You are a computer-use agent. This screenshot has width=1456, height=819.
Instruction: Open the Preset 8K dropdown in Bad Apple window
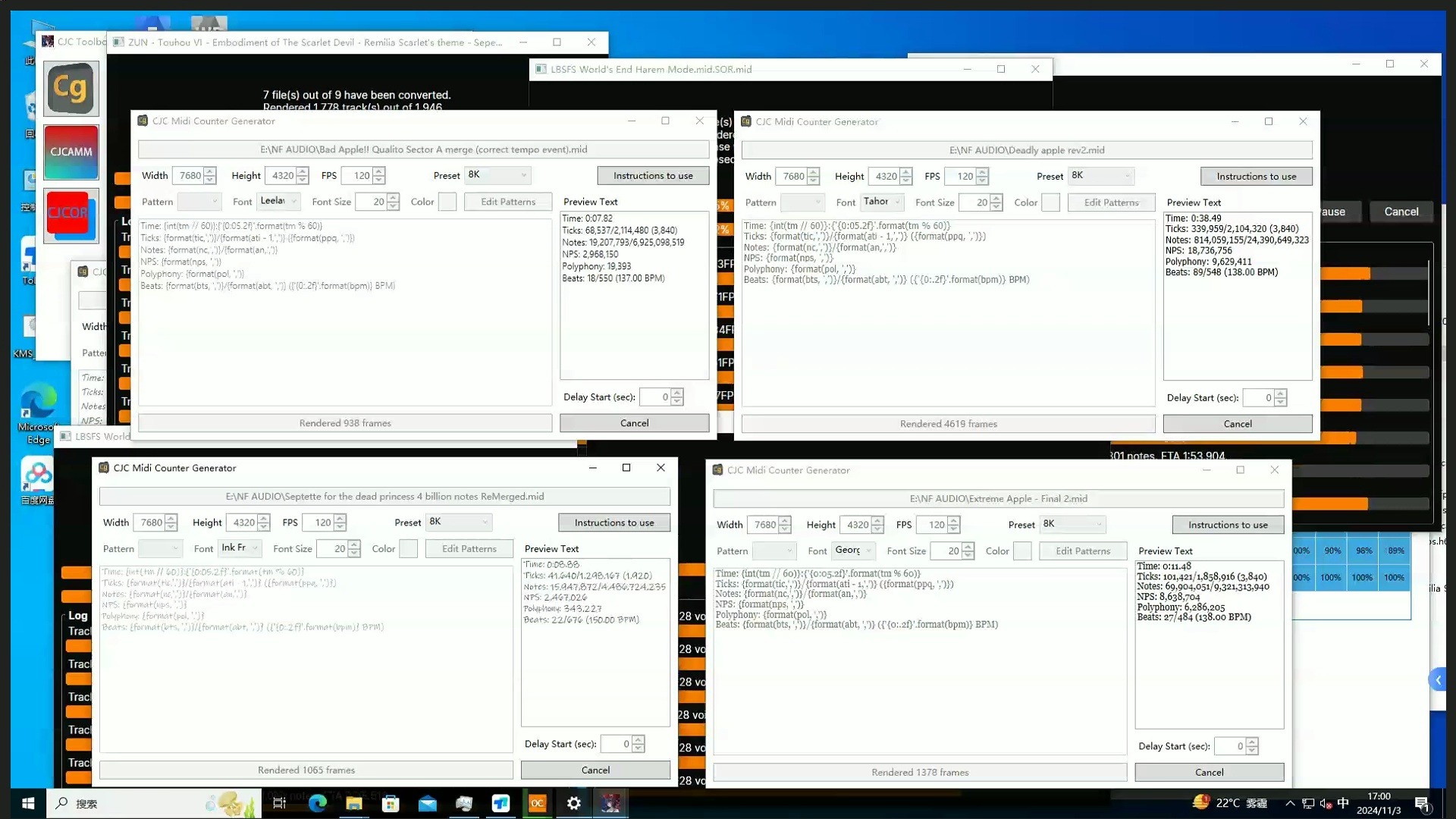click(497, 175)
